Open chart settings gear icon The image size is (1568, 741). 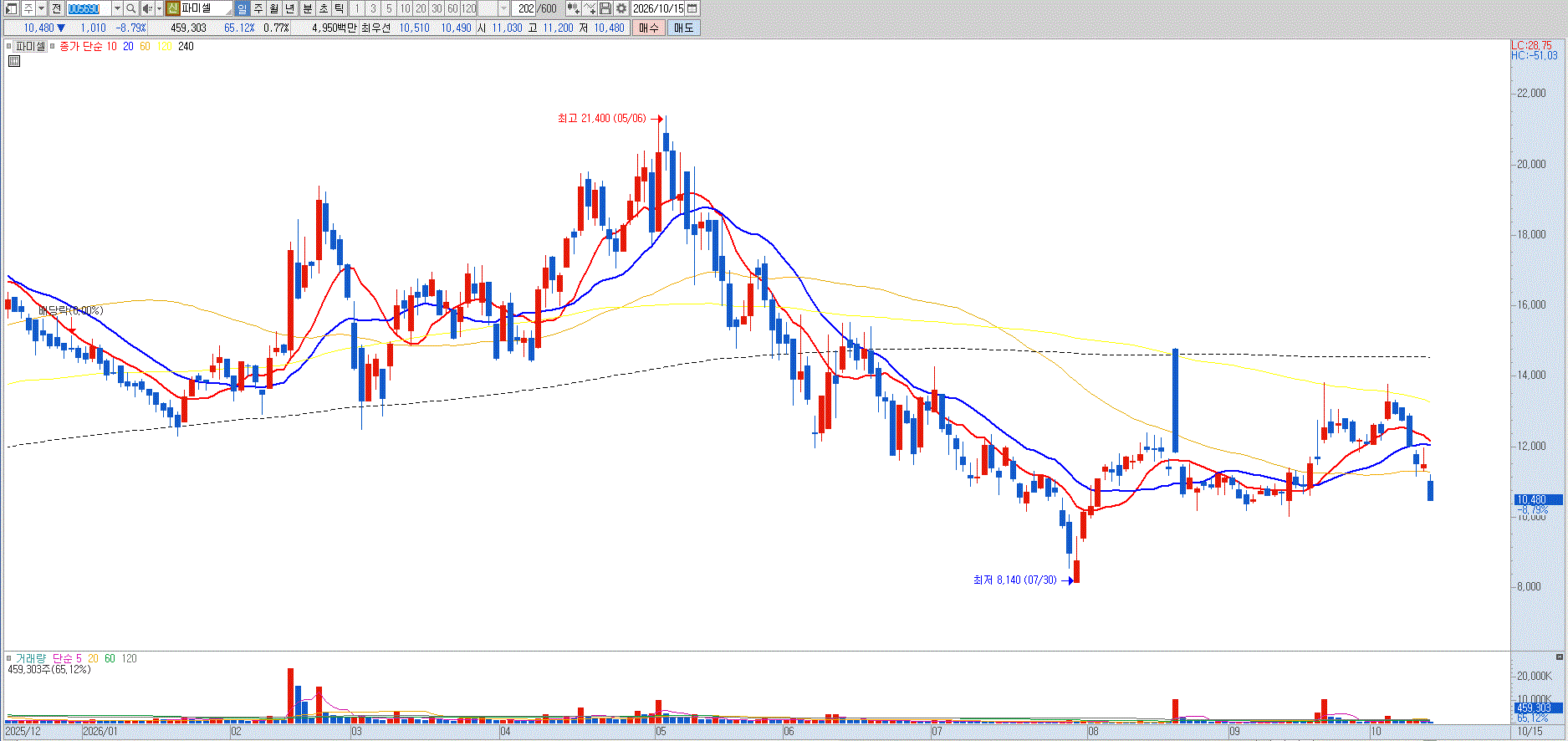point(621,8)
